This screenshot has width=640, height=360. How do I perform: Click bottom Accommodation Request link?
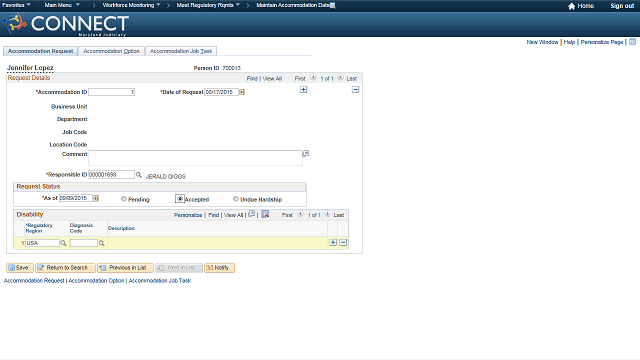[x=34, y=281]
